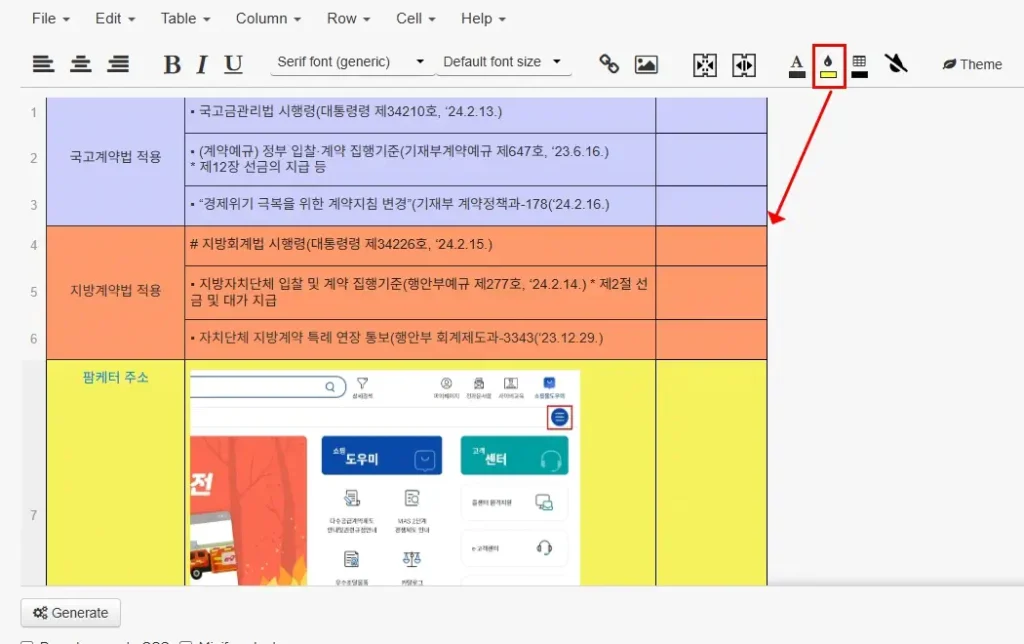1024x644 pixels.
Task: Merge the selected cells
Action: 705,64
